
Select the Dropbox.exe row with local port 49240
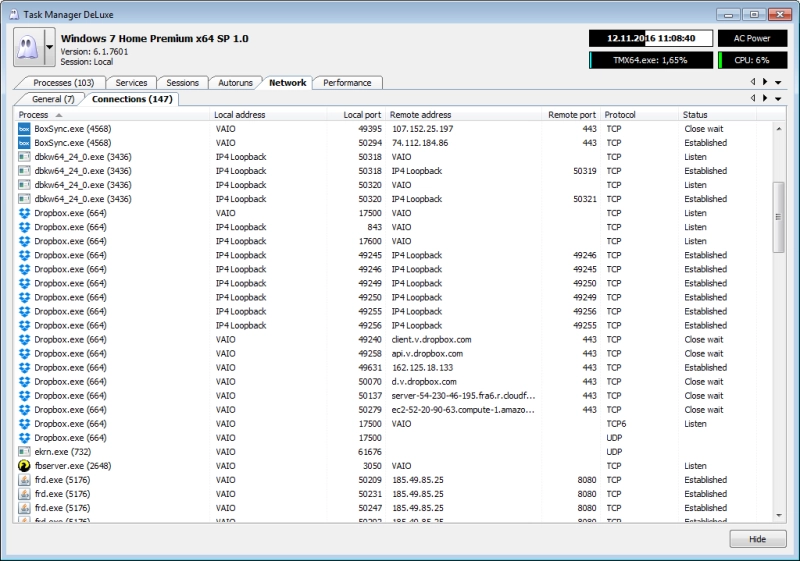coord(393,340)
